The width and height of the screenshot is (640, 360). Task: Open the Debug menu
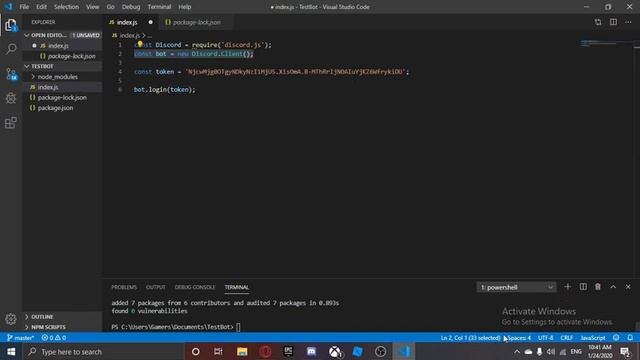point(131,7)
